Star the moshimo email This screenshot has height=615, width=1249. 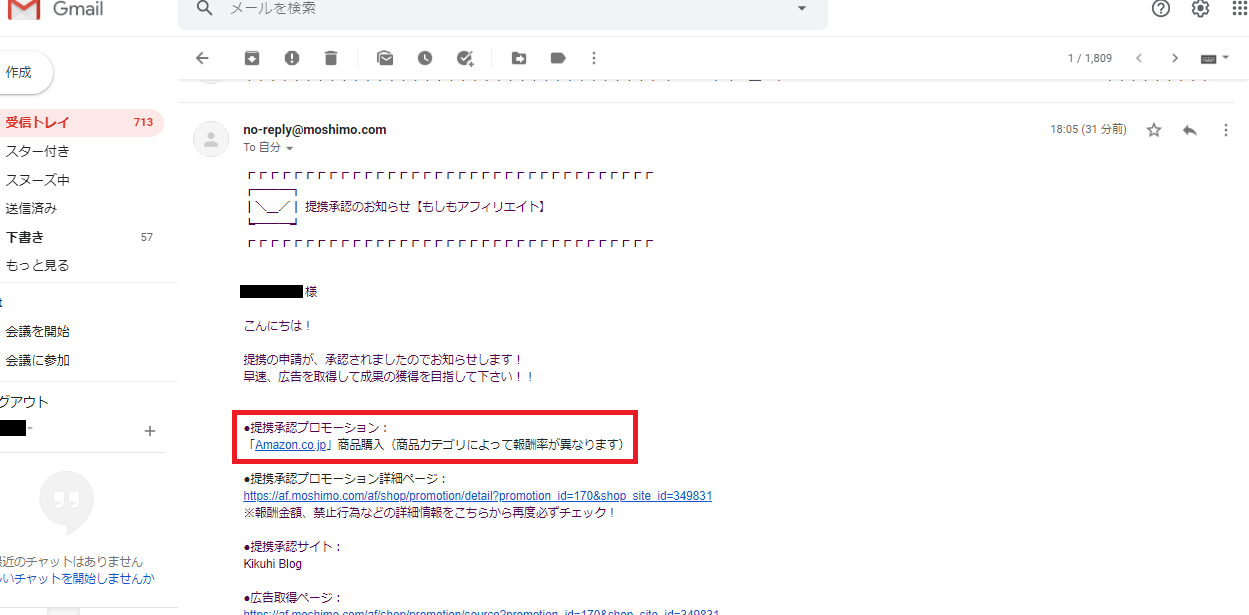pyautogui.click(x=1154, y=130)
